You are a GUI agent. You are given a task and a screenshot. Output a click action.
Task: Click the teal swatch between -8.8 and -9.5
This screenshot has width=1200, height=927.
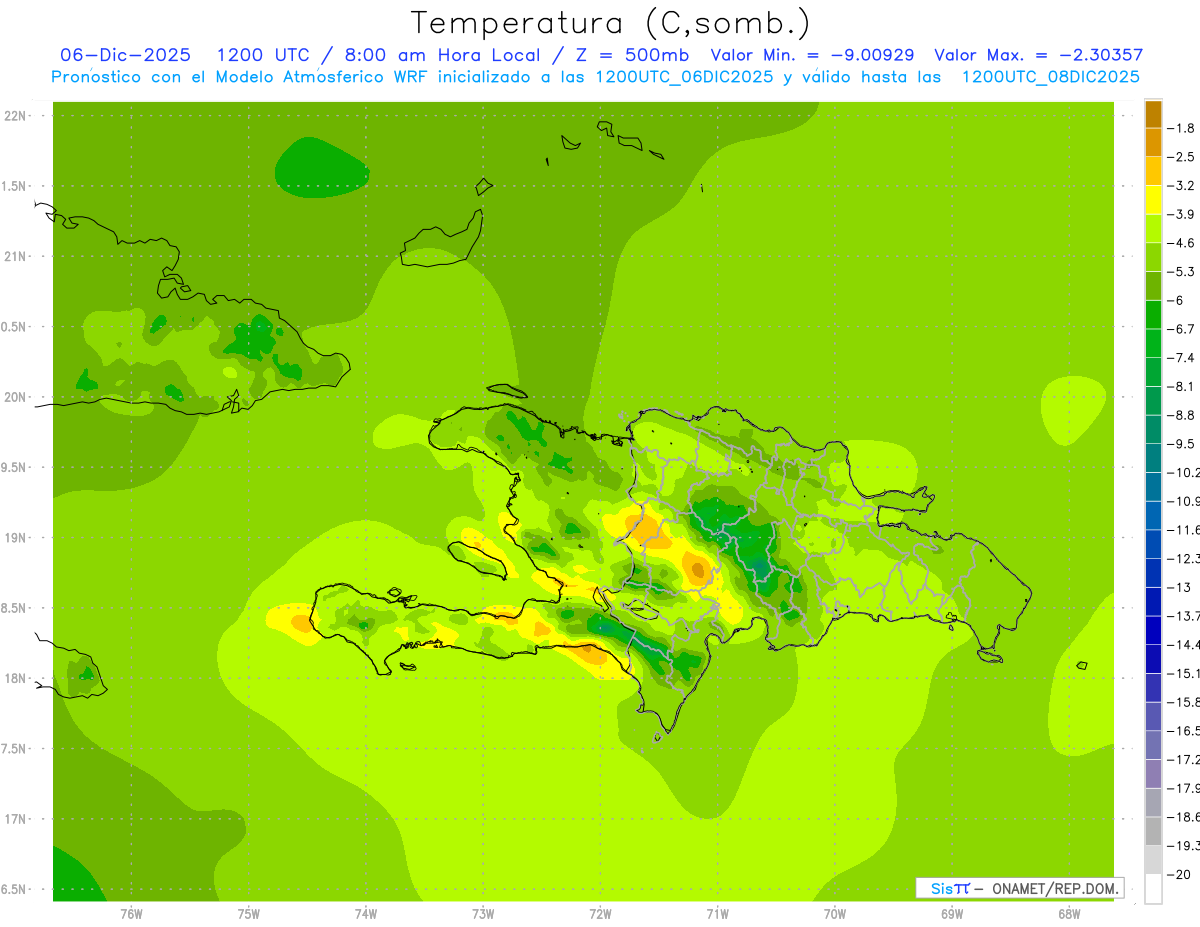click(x=1153, y=430)
